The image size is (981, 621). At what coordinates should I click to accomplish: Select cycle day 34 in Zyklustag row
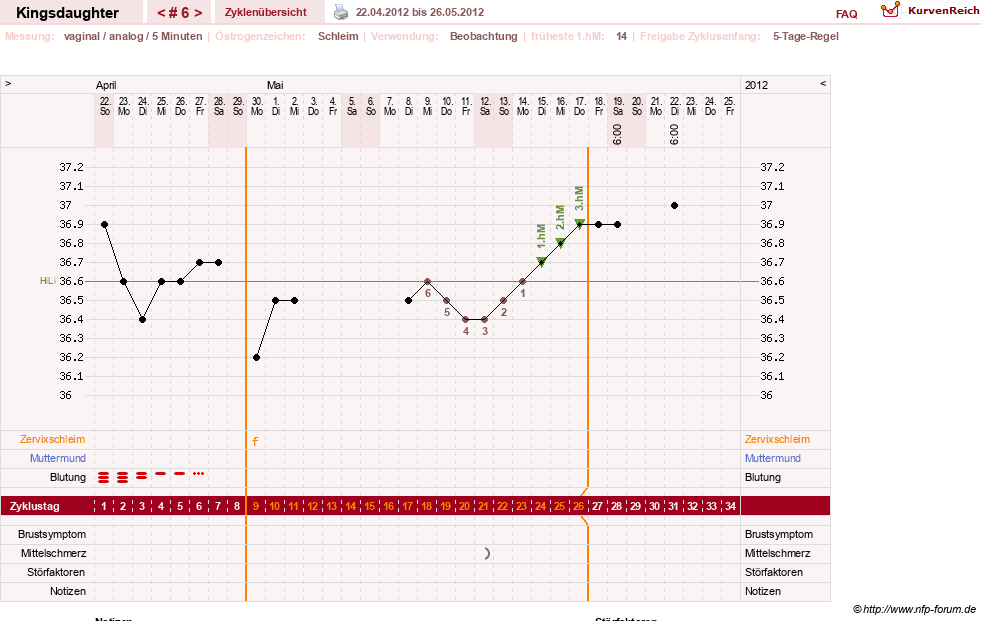(730, 506)
